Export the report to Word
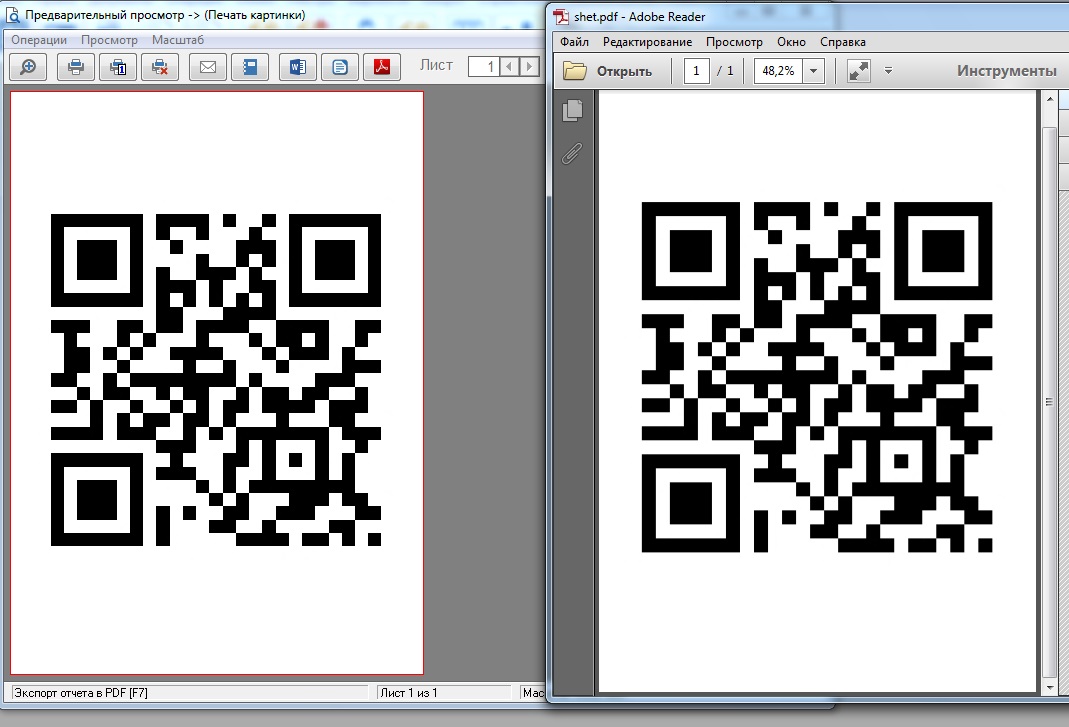 (297, 67)
